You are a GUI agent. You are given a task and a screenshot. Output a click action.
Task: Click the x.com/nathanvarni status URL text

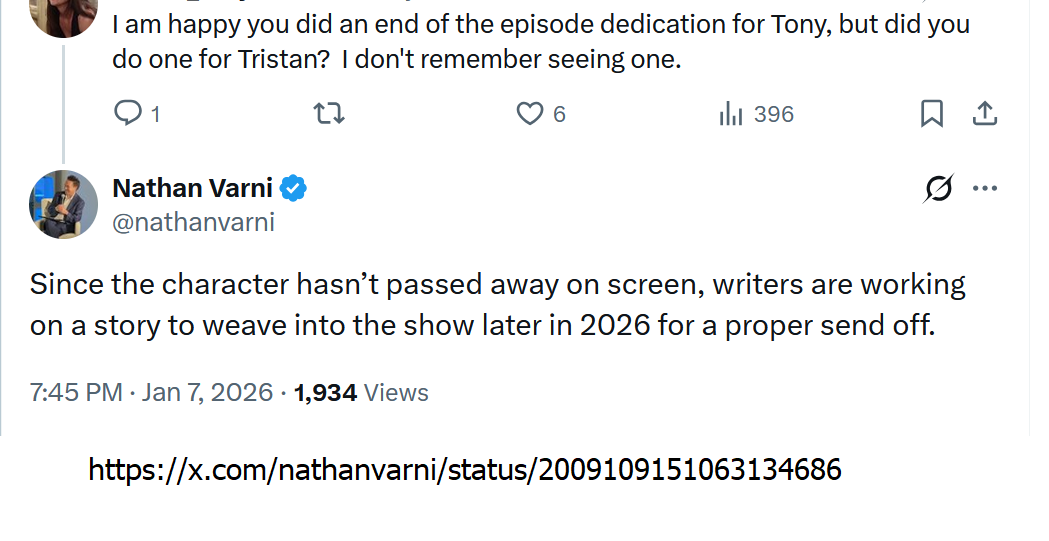[x=465, y=469]
